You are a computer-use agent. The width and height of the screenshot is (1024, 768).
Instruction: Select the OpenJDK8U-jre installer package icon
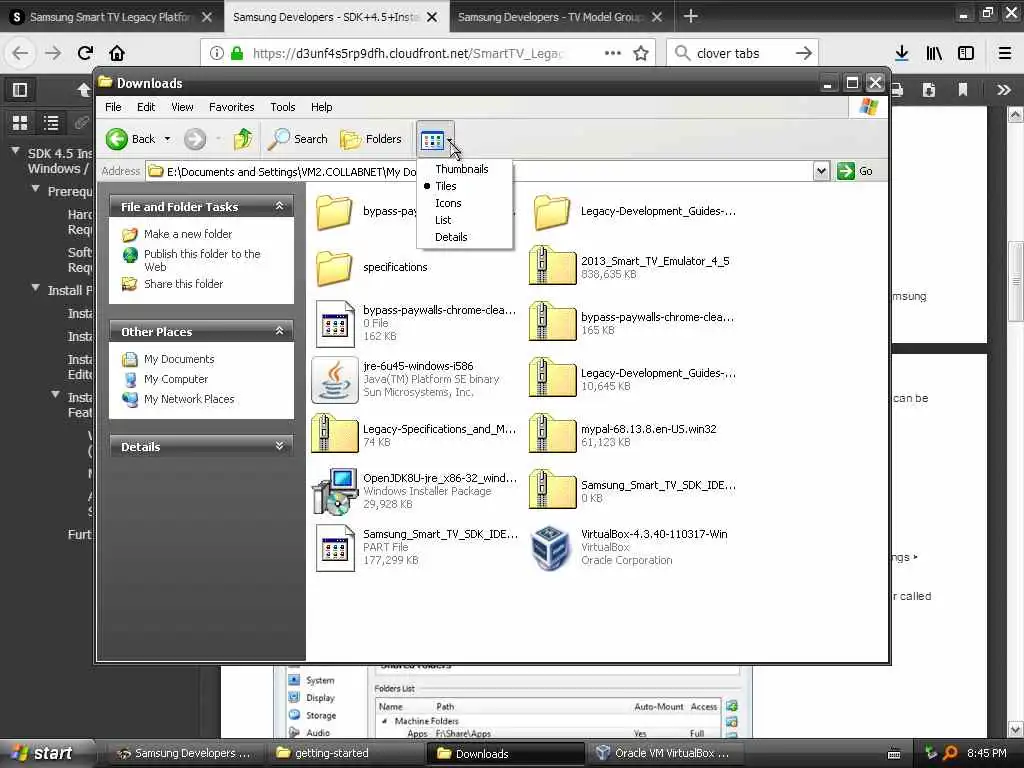(x=334, y=490)
